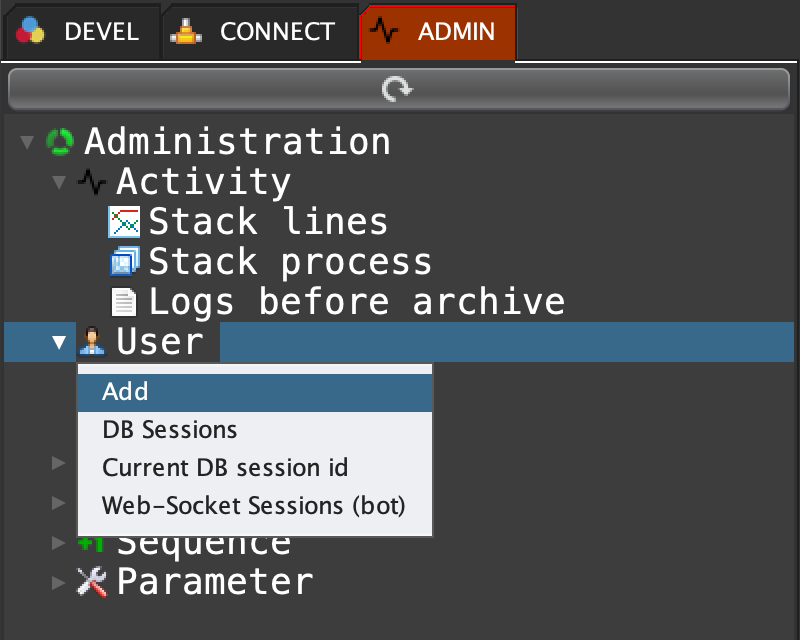The width and height of the screenshot is (800, 640).
Task: Expand the Sequence tree node
Action: coord(59,542)
